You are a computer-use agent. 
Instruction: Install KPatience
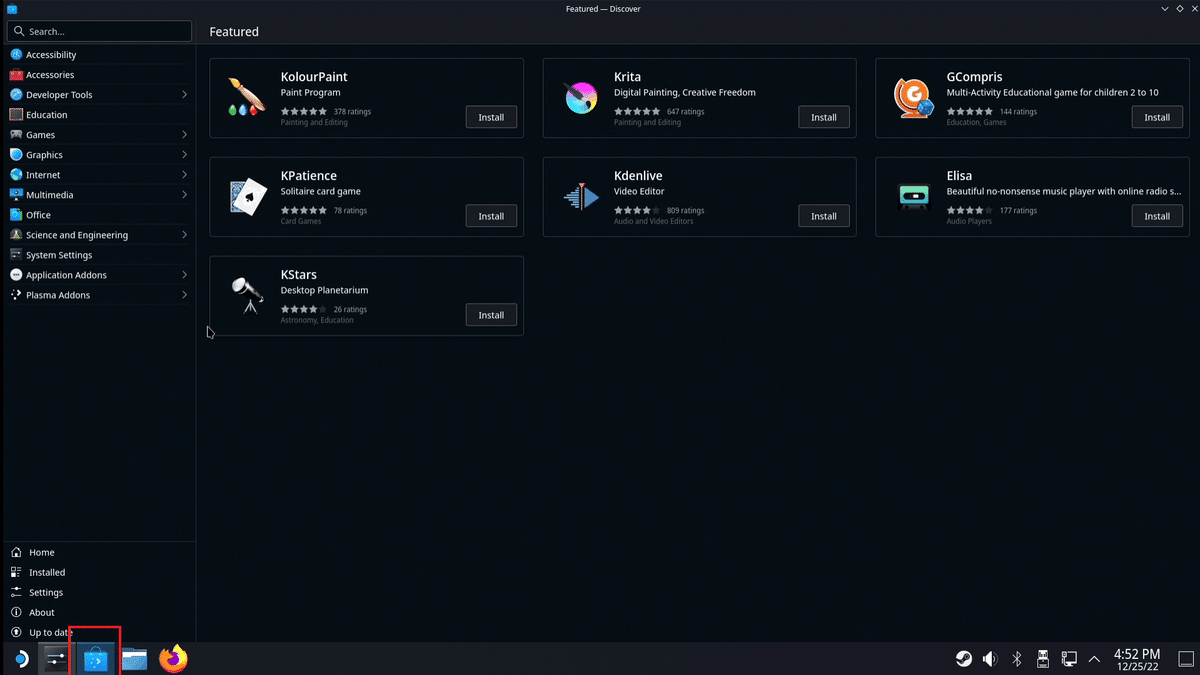pyautogui.click(x=491, y=216)
